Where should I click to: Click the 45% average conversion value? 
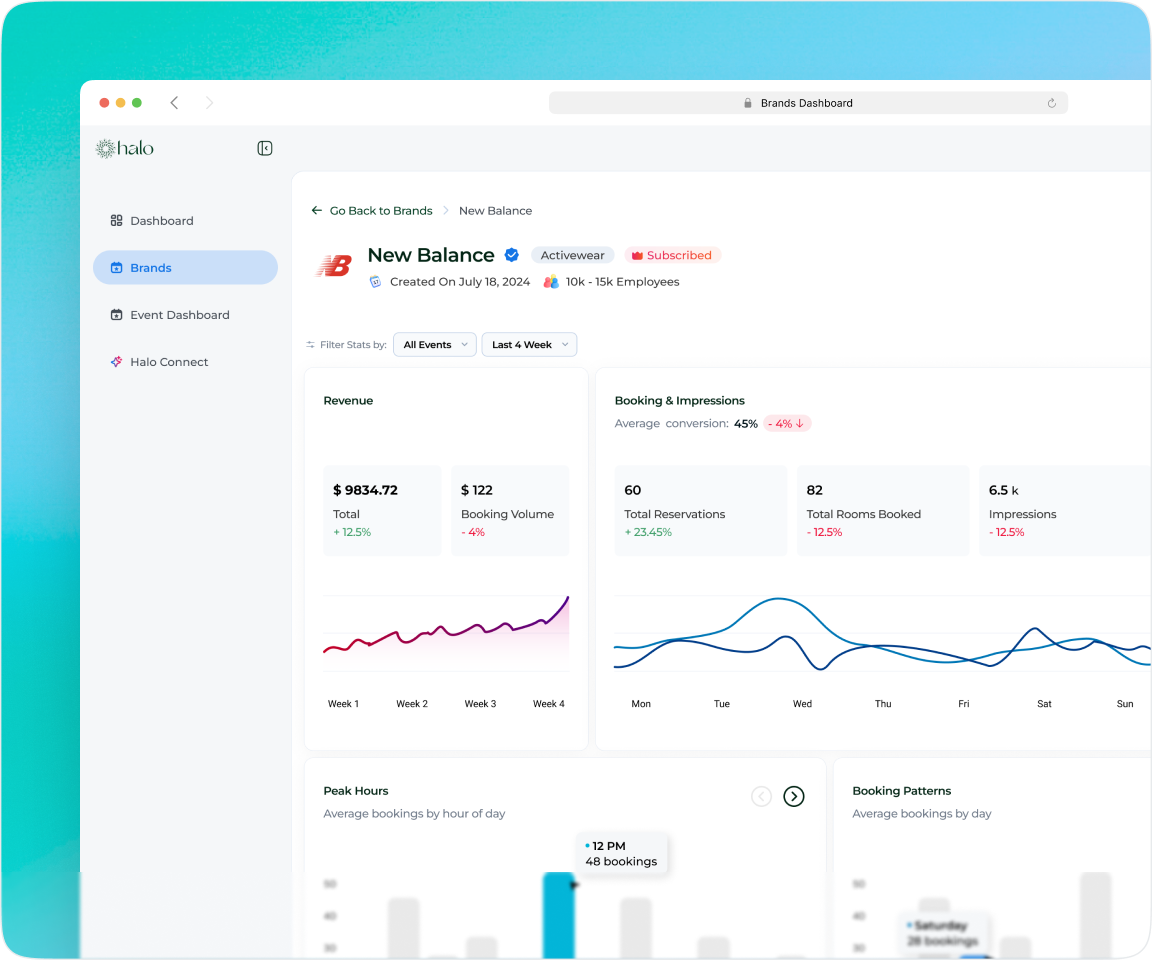(x=746, y=424)
